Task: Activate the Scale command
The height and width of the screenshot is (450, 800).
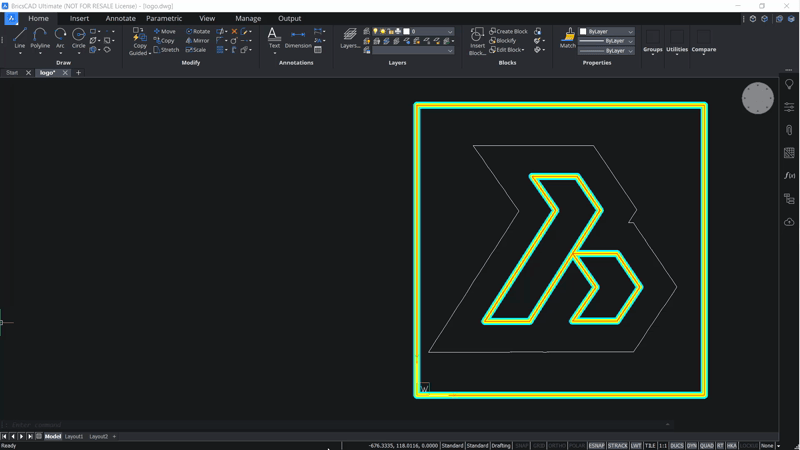Action: tap(196, 49)
